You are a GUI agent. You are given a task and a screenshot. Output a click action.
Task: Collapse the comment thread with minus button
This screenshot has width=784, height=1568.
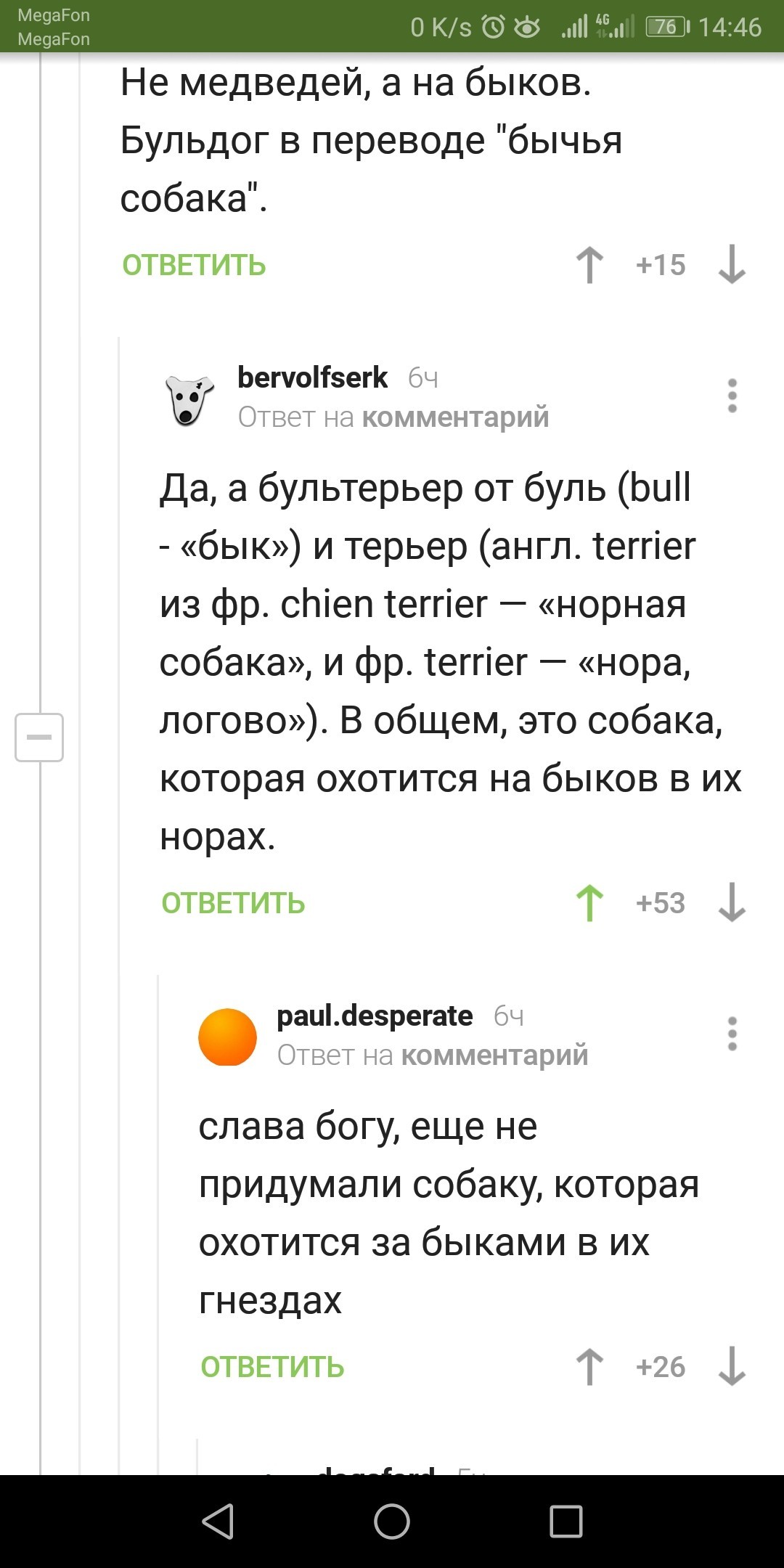click(x=39, y=738)
